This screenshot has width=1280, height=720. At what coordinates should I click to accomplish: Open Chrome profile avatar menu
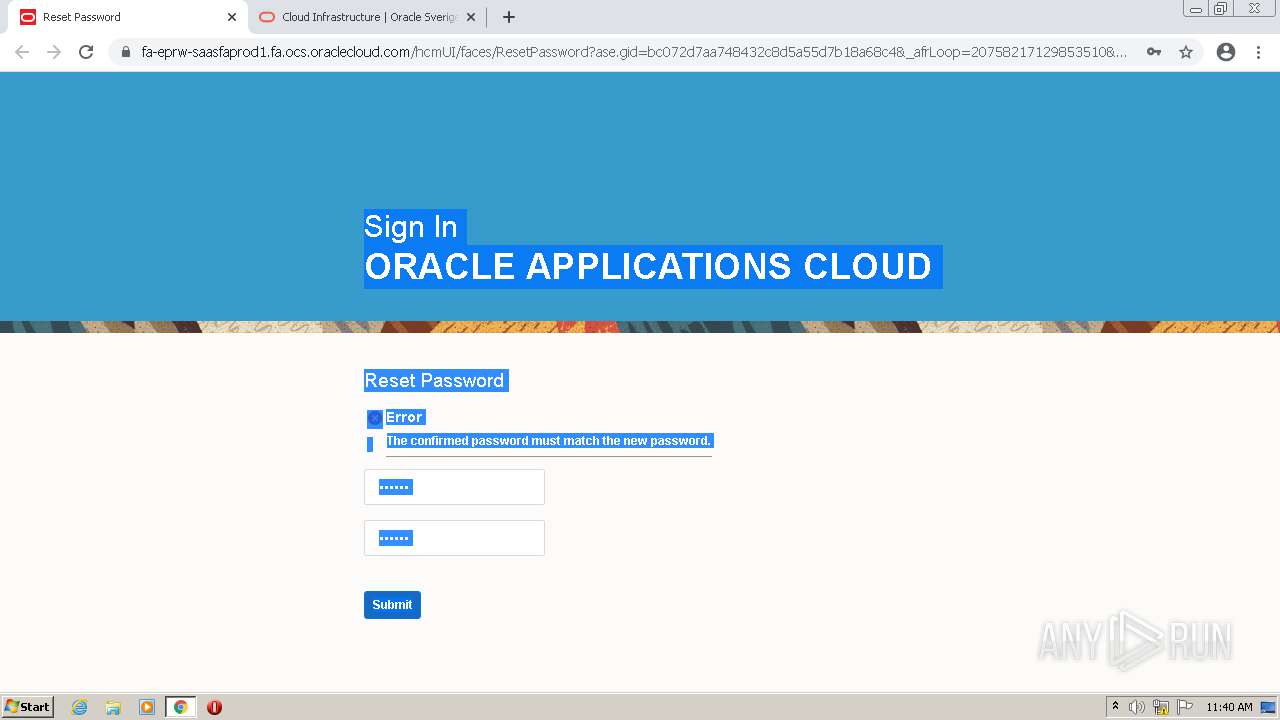[1226, 52]
